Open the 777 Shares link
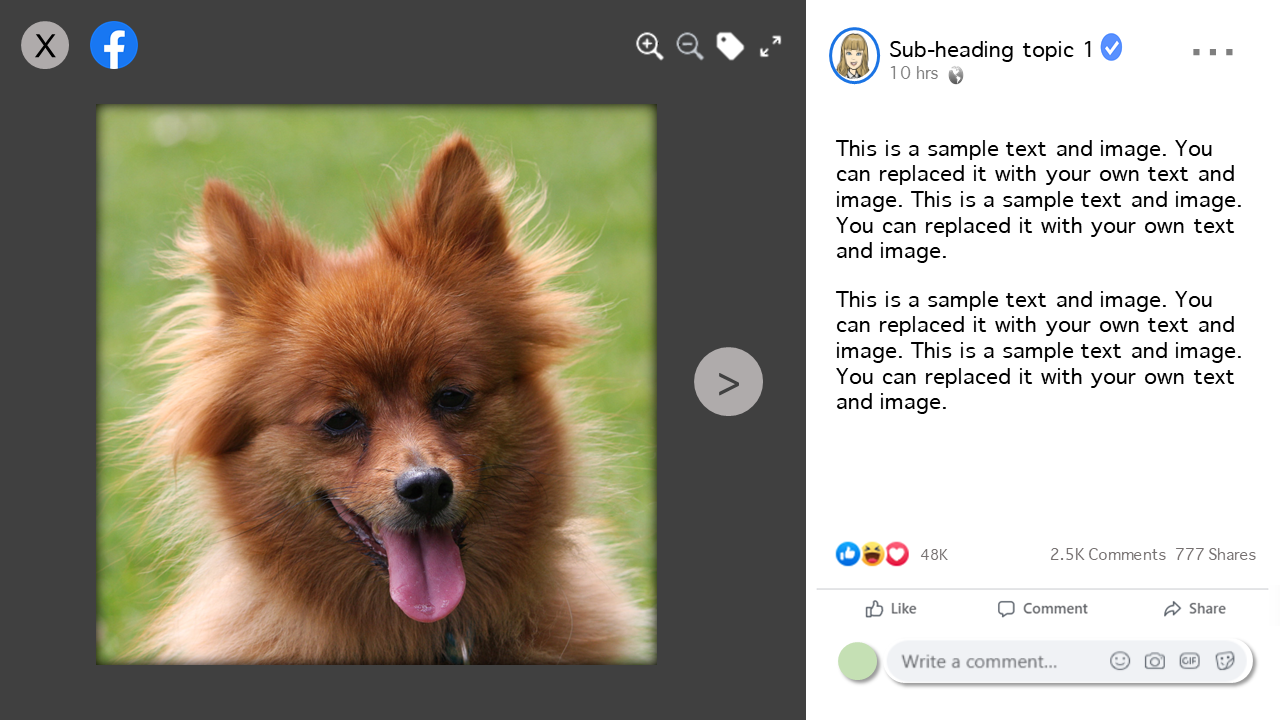Viewport: 1280px width, 720px height. pos(1215,554)
